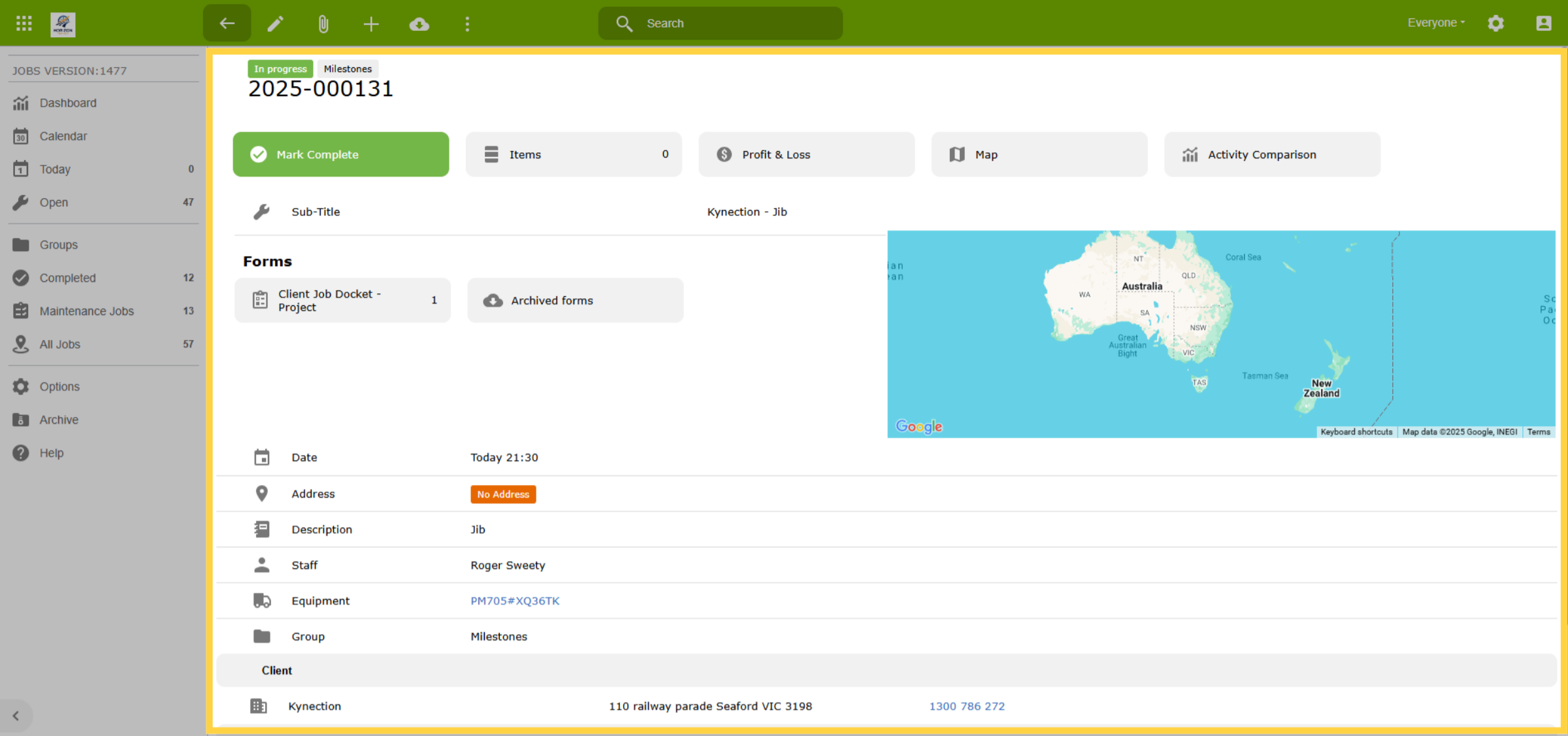Viewport: 1568px width, 736px height.
Task: Open the three-dot more options menu
Action: point(467,24)
